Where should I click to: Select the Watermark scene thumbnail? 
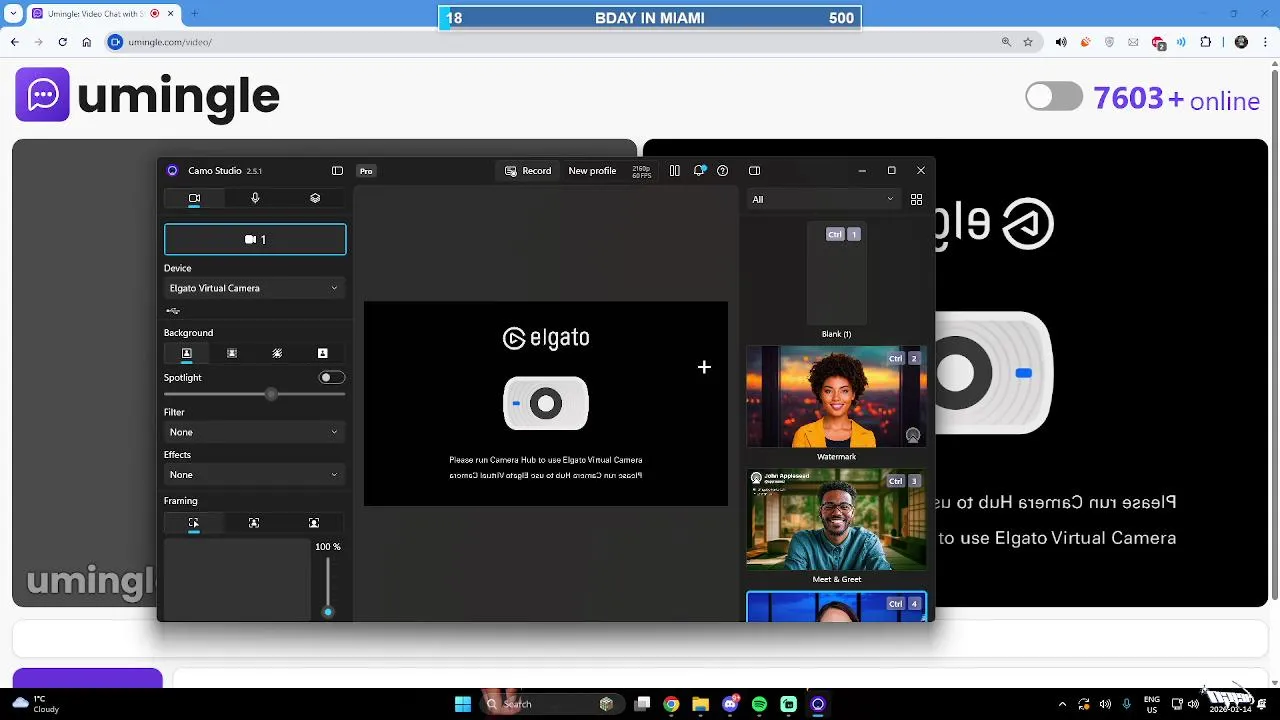(836, 397)
